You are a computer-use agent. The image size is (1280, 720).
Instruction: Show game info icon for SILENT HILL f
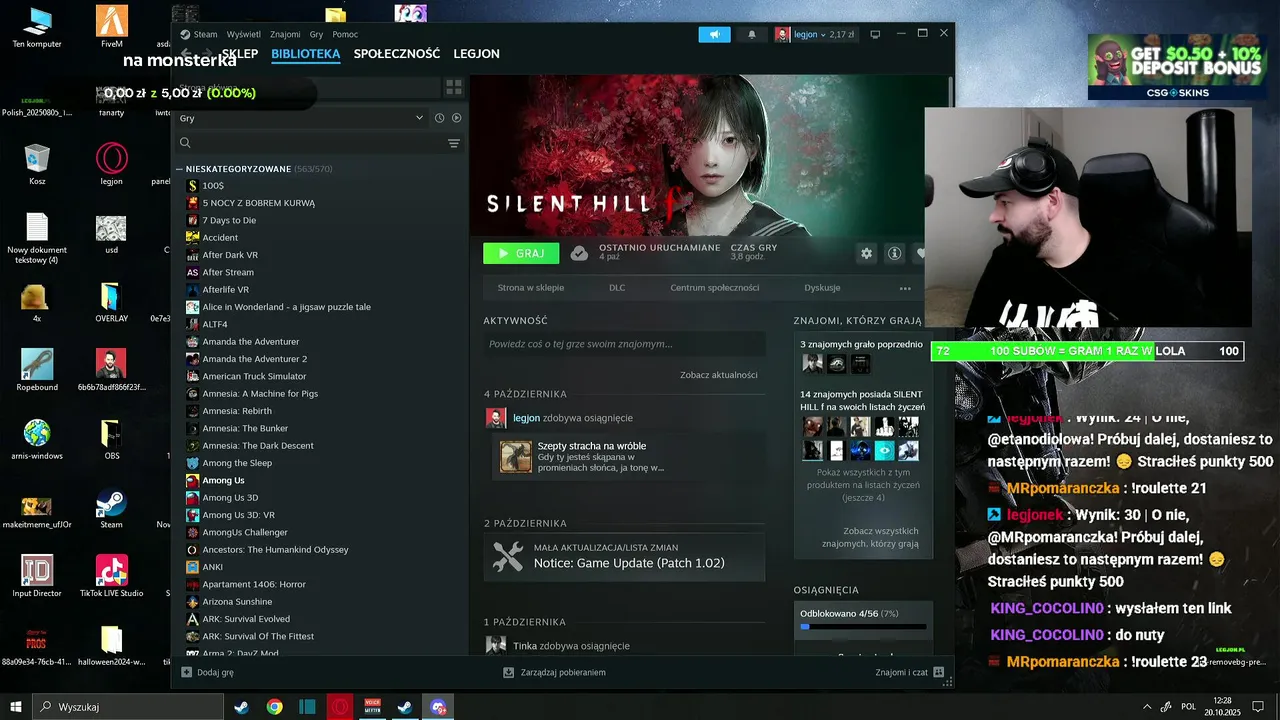[894, 254]
